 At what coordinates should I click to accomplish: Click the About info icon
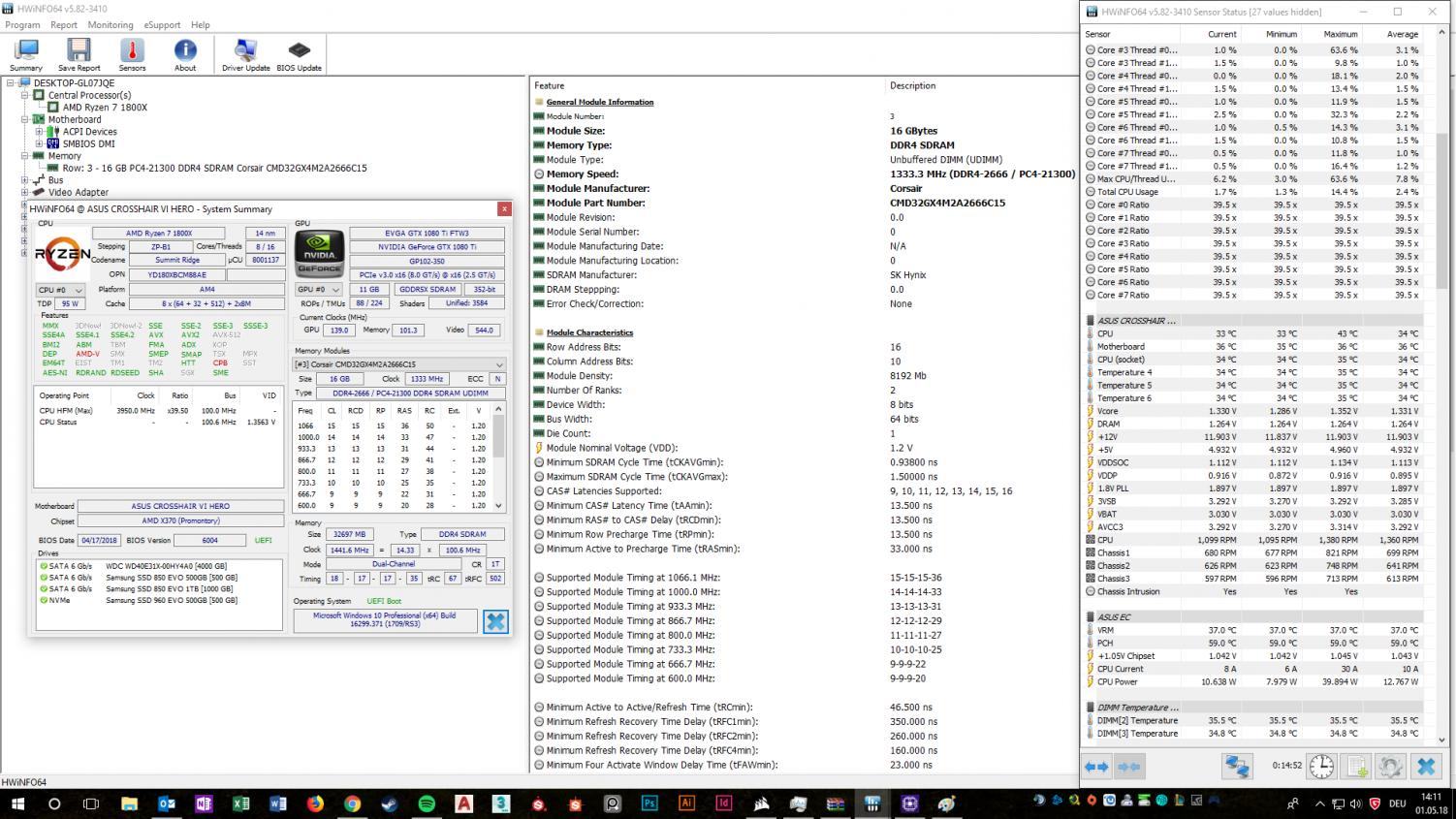[x=185, y=55]
